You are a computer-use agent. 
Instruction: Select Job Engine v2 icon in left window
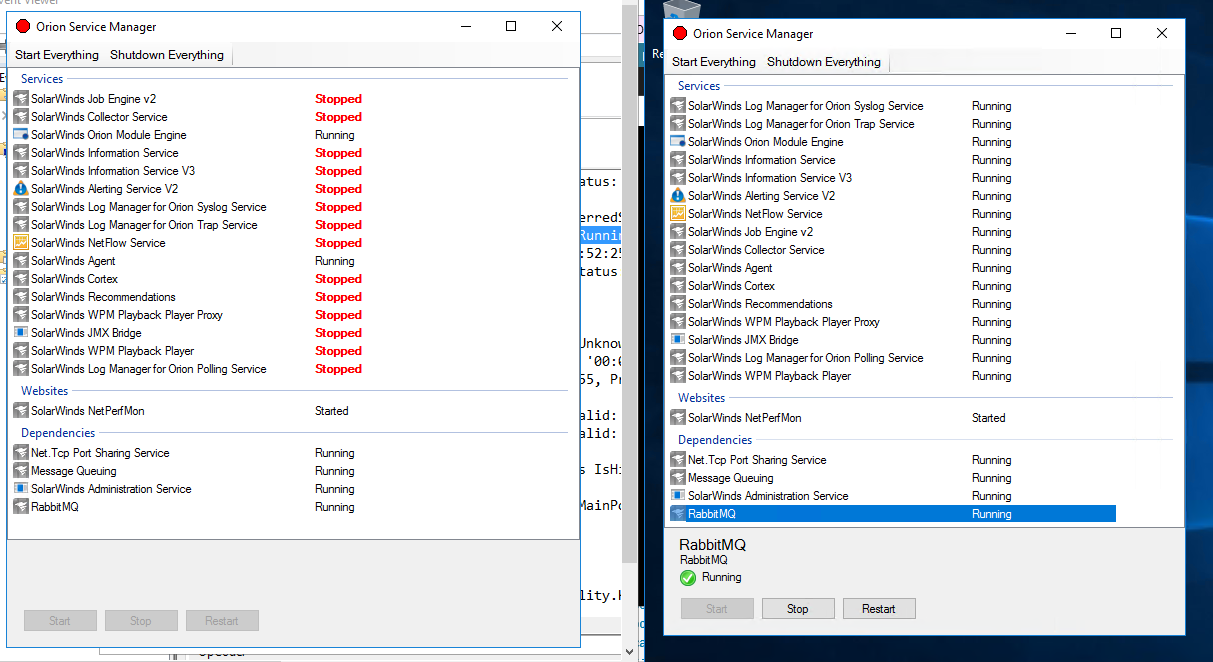[x=21, y=99]
